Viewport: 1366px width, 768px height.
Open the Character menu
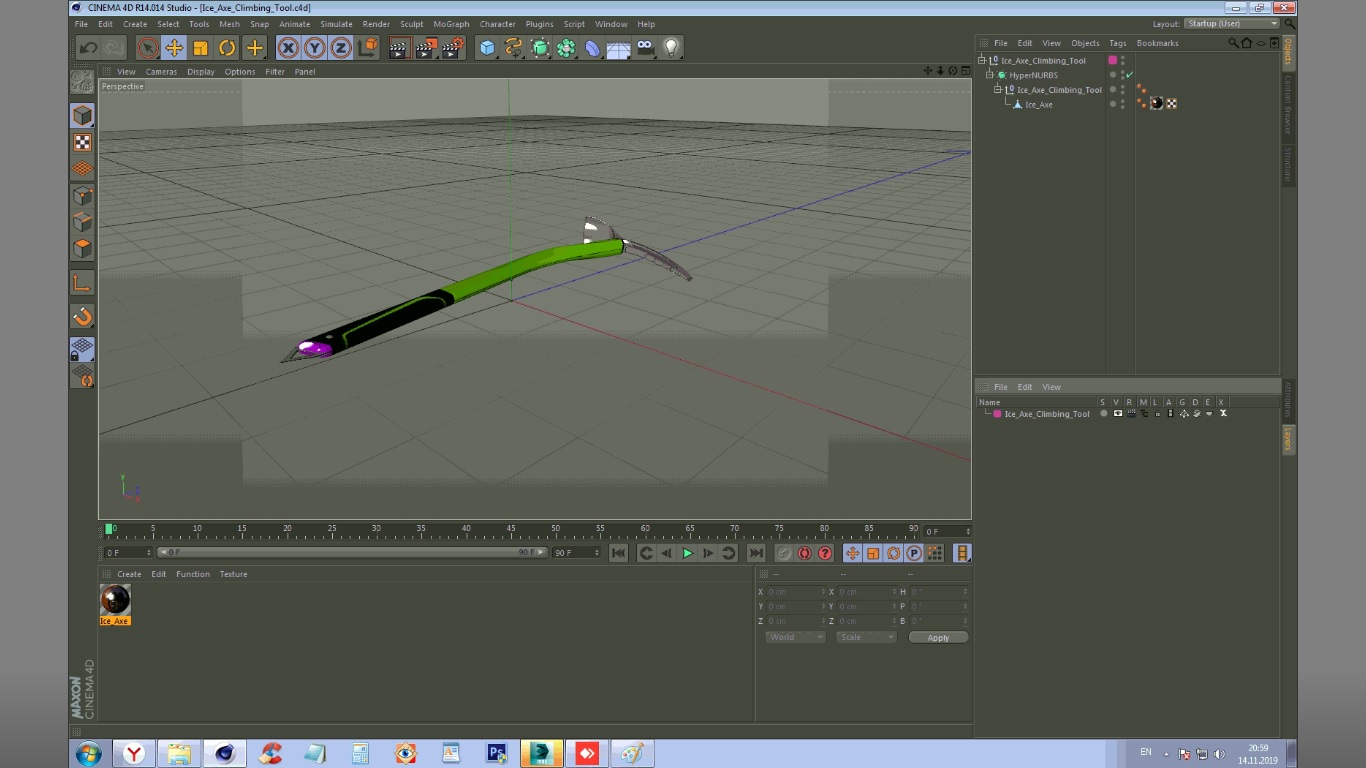(x=497, y=24)
